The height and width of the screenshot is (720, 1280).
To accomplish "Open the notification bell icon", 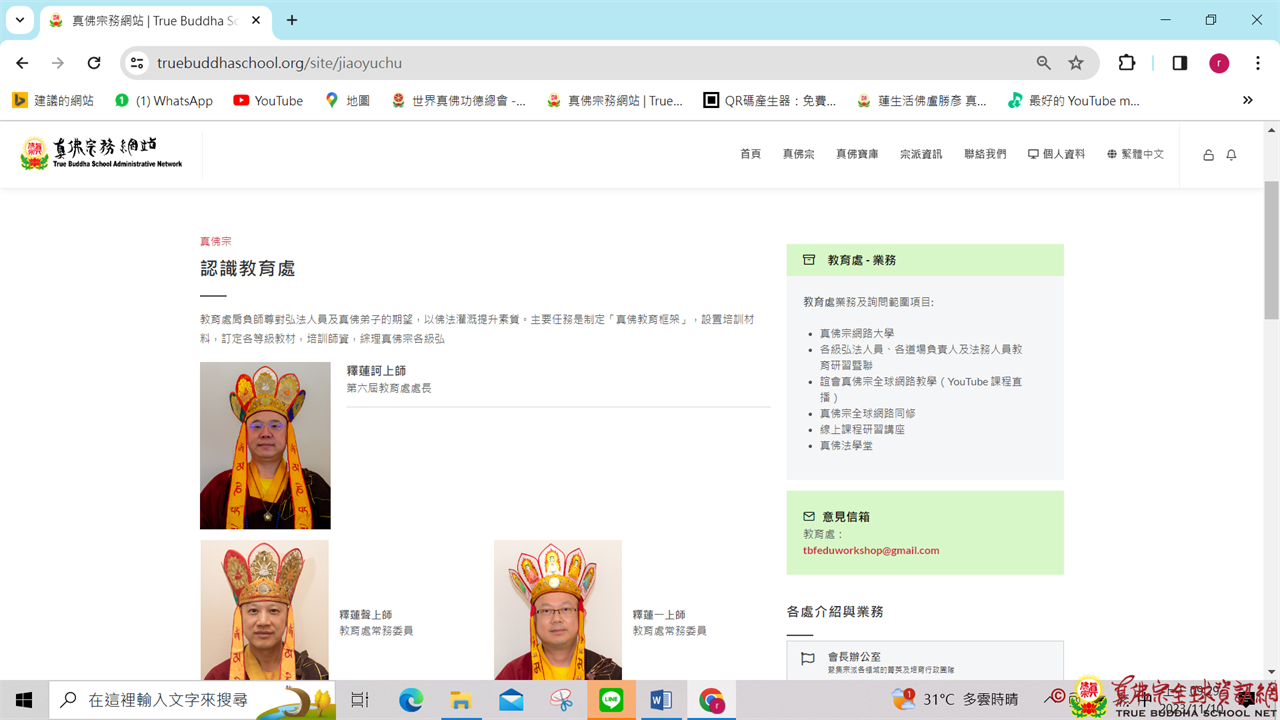I will (1231, 155).
